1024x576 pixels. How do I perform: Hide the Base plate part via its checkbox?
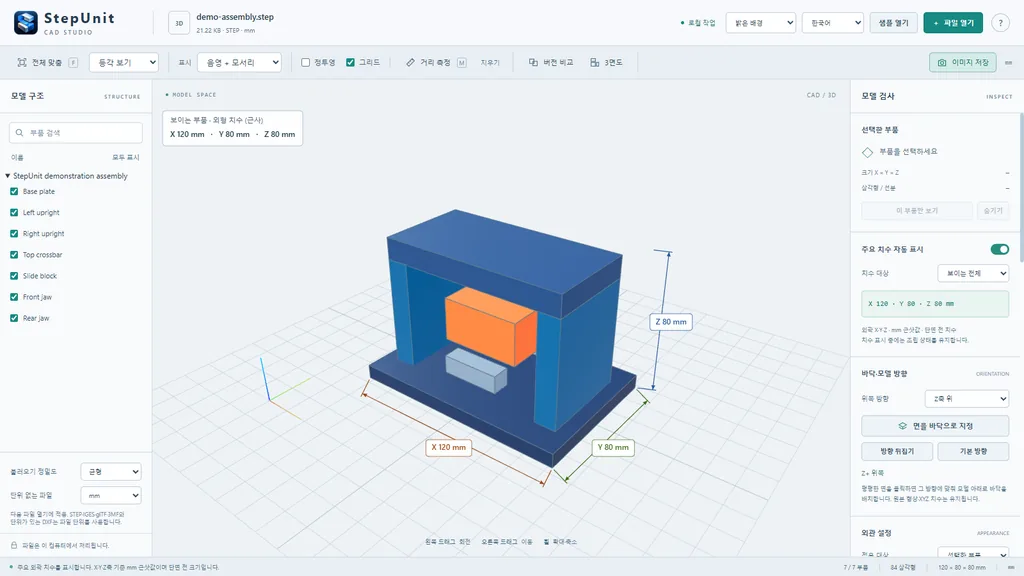coord(14,191)
